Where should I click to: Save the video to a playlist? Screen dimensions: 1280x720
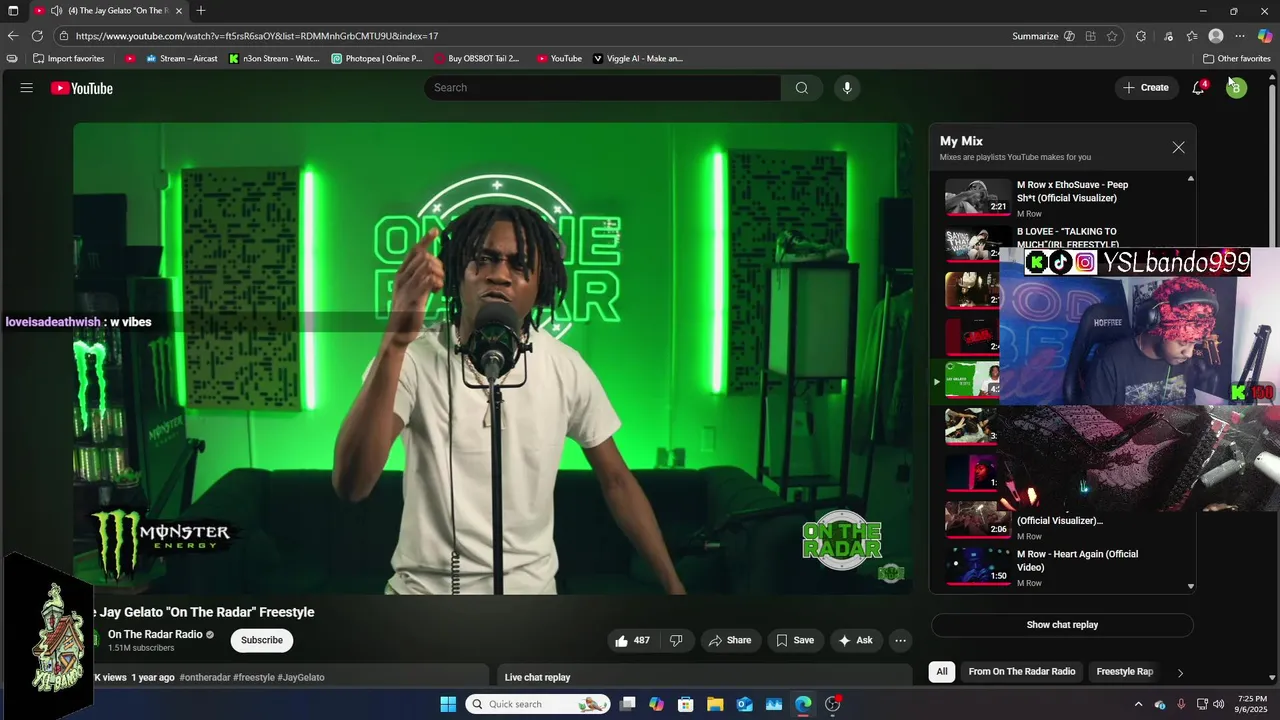pyautogui.click(x=795, y=640)
